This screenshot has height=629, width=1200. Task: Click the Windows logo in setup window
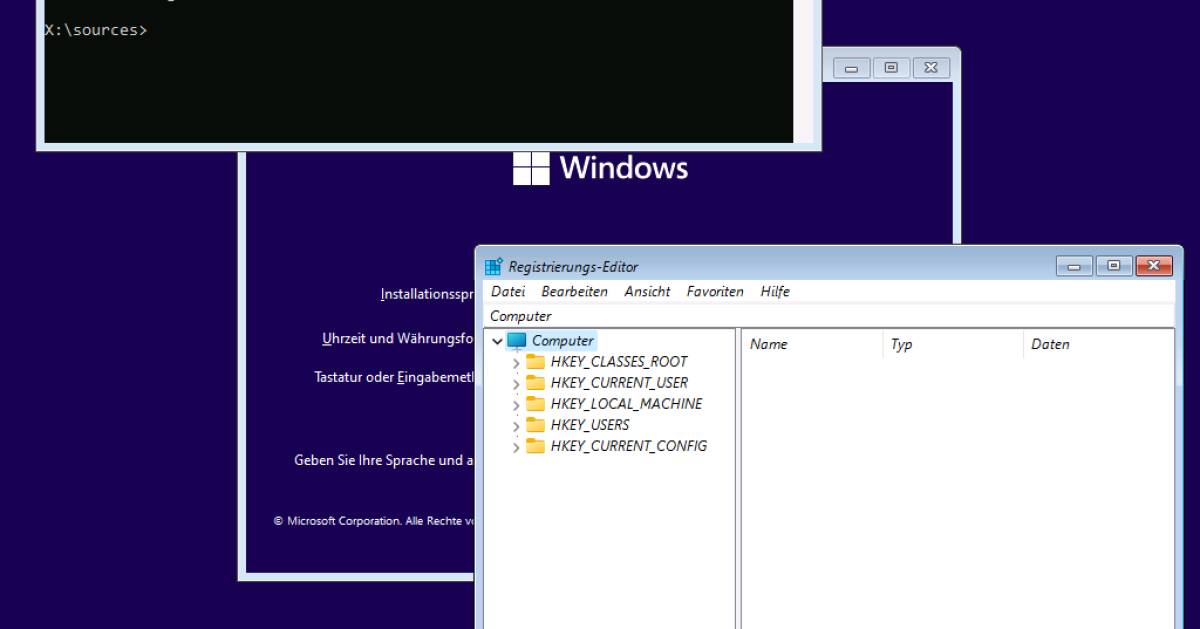531,168
